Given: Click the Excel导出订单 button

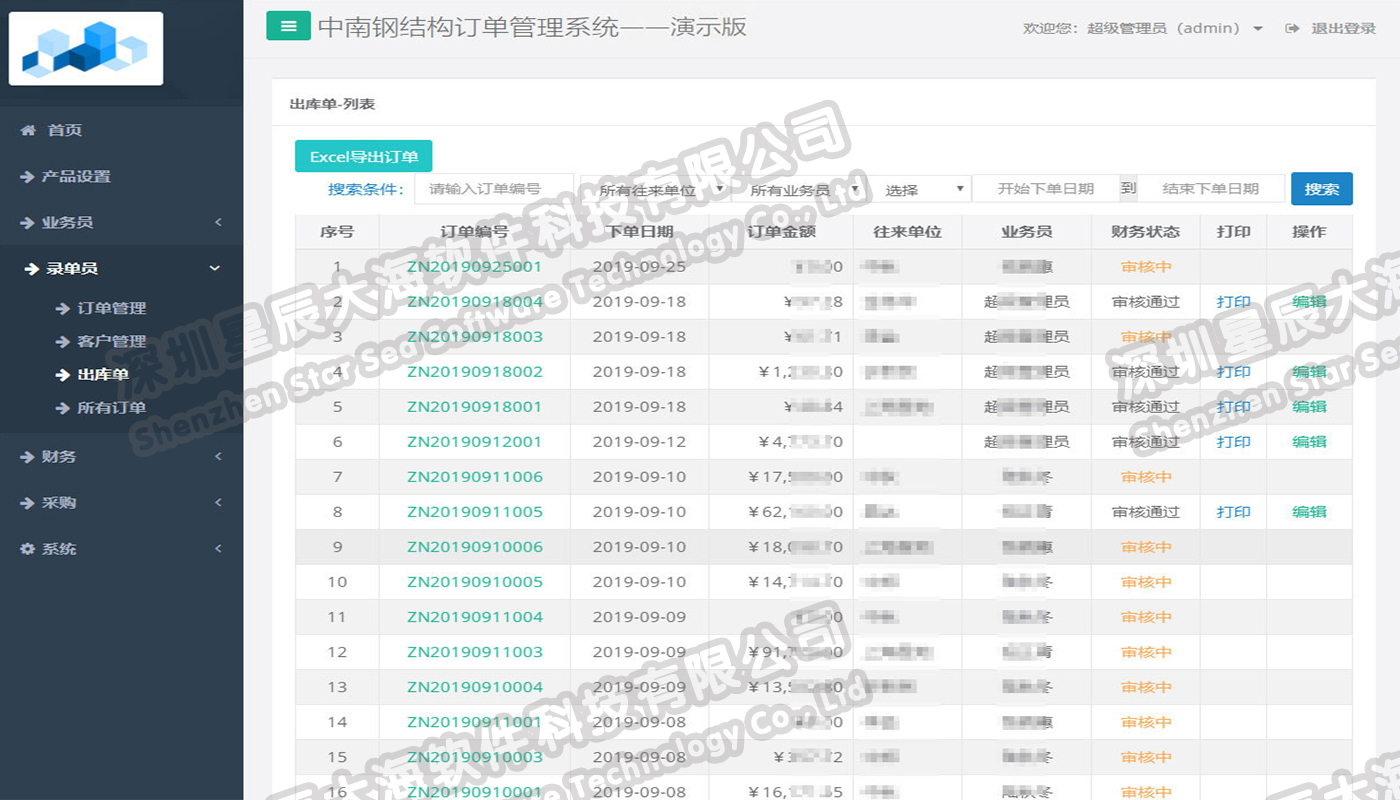Looking at the screenshot, I should [363, 156].
